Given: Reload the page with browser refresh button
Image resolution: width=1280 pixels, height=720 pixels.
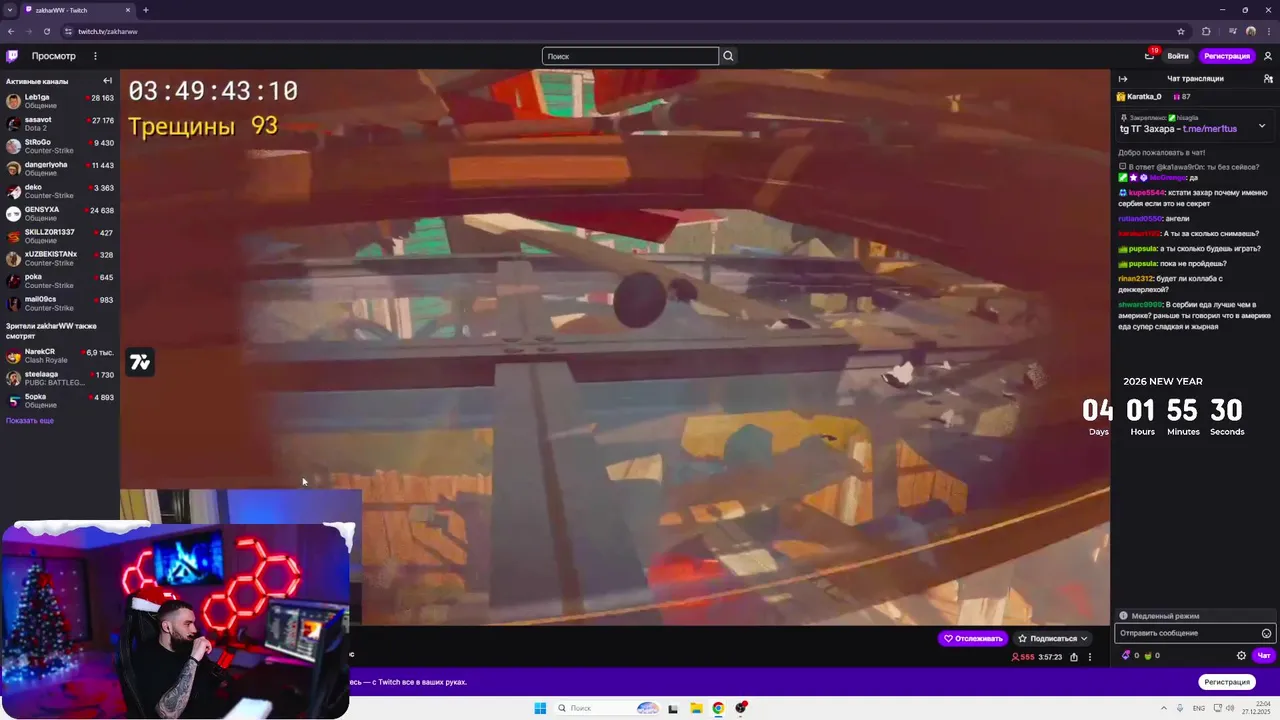Looking at the screenshot, I should point(46,31).
